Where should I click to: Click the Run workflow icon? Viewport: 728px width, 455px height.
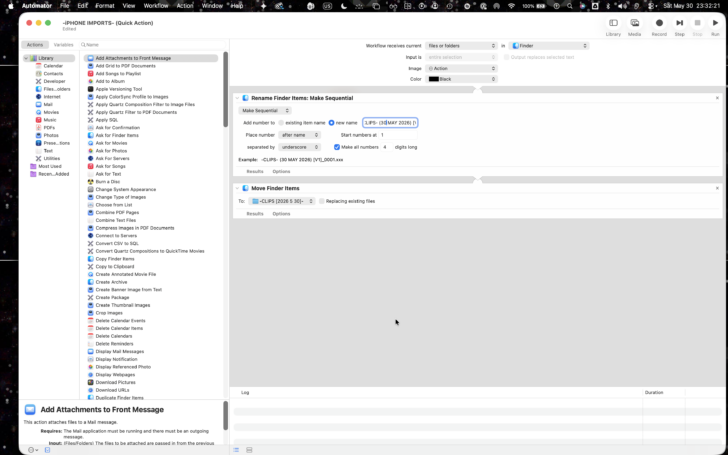(715, 23)
